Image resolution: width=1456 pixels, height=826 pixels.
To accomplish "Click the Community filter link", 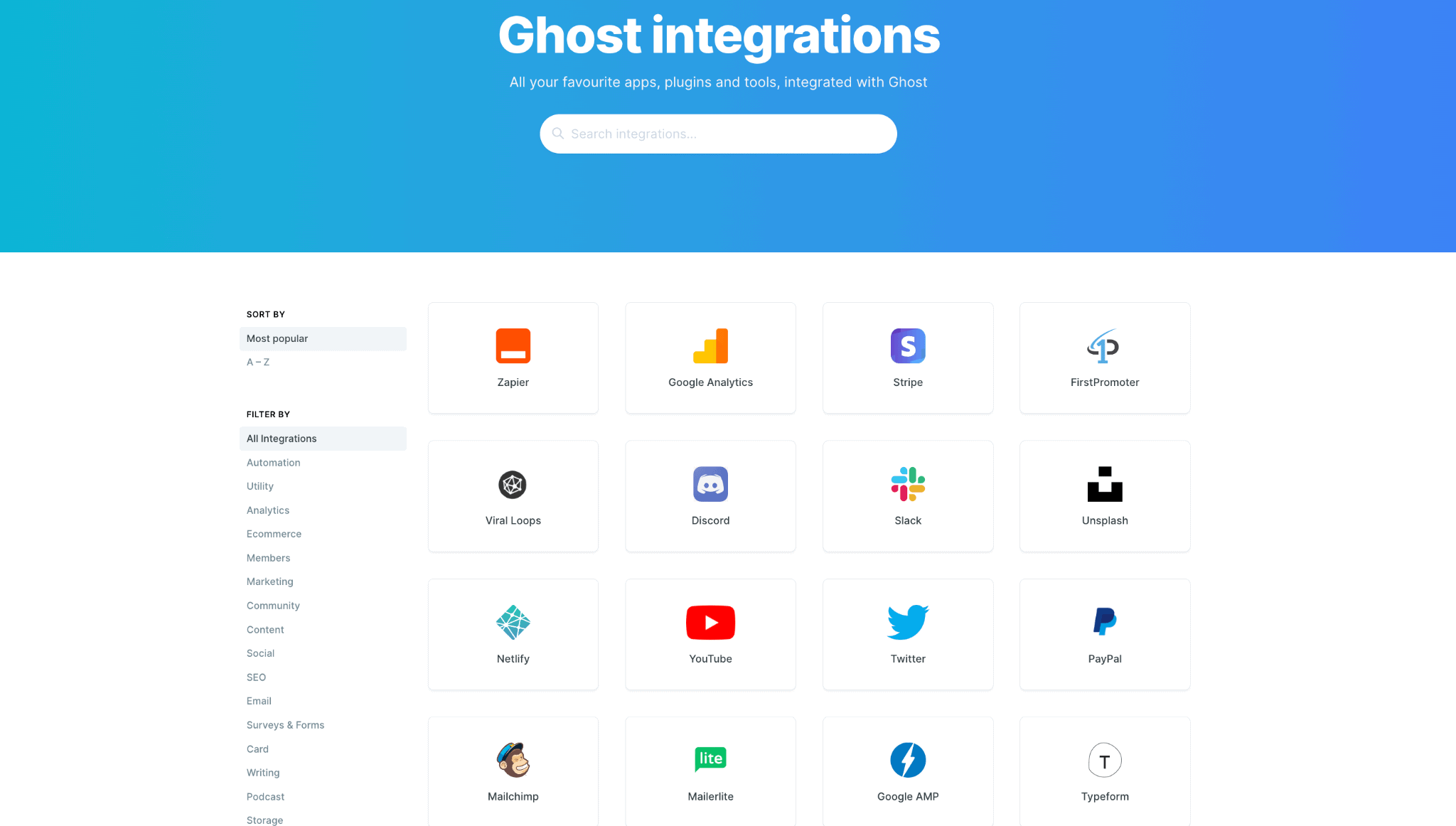I will 273,605.
